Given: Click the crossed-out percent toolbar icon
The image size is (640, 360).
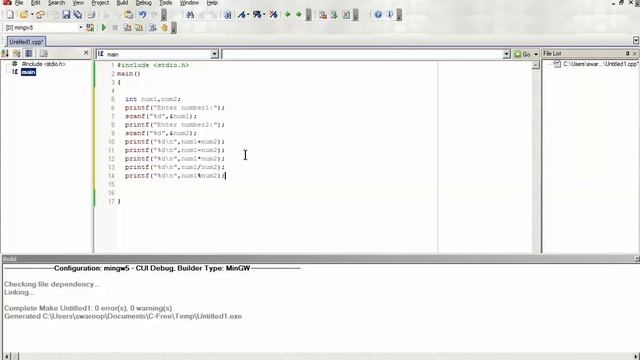Looking at the screenshot, I should [x=273, y=15].
